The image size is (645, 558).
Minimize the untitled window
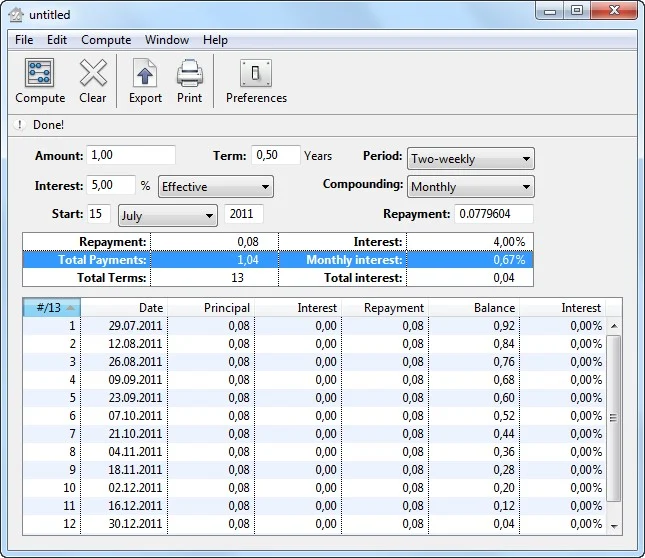click(550, 11)
